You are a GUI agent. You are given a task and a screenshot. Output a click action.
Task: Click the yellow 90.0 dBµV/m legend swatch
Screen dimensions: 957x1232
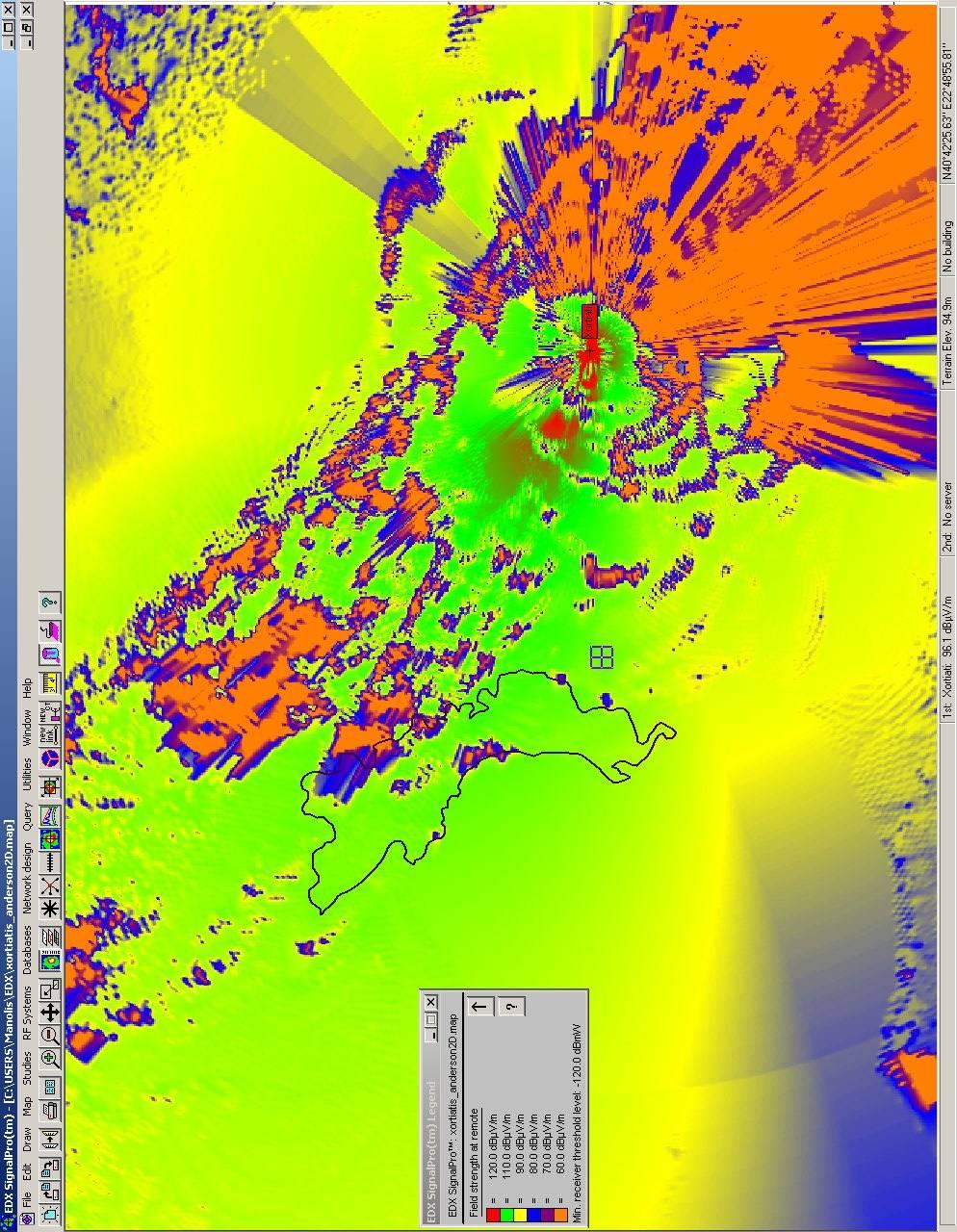(x=520, y=1215)
